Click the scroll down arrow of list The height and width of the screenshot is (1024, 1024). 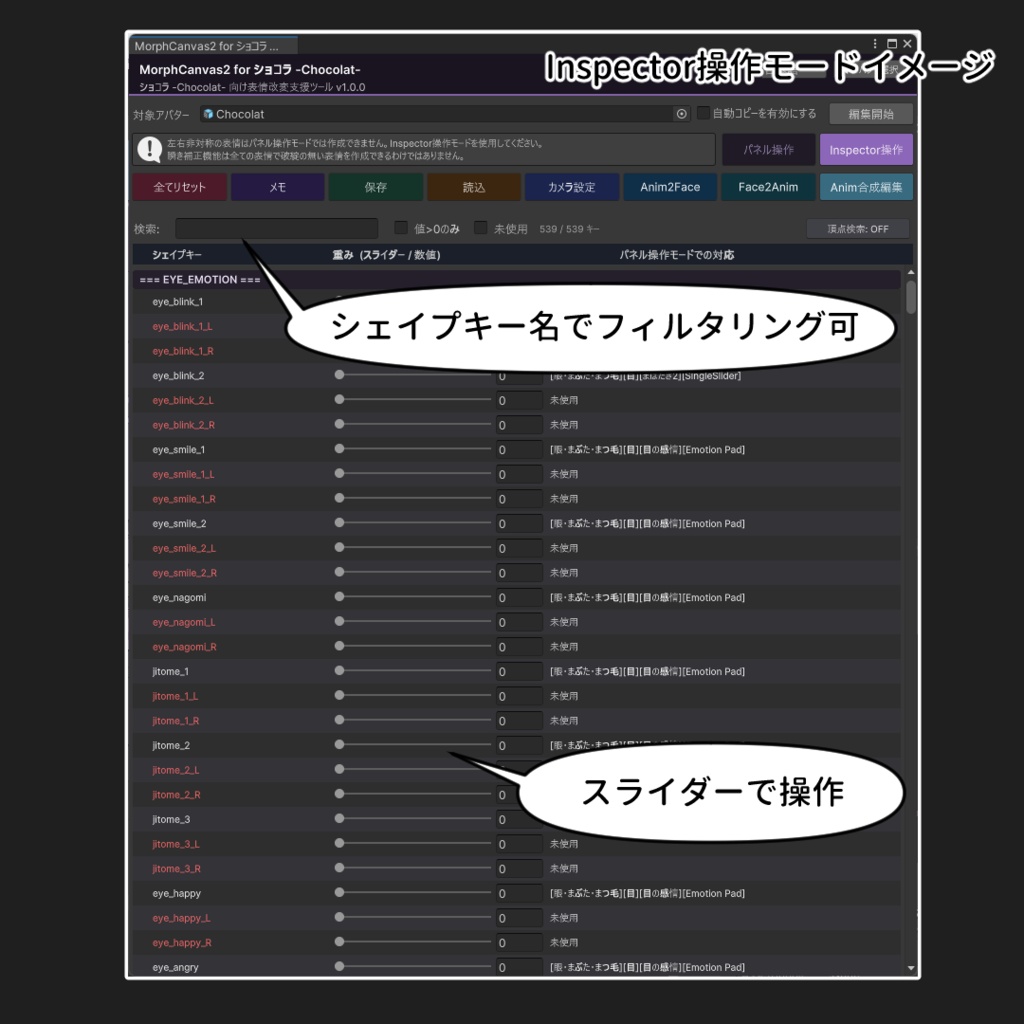coord(910,968)
